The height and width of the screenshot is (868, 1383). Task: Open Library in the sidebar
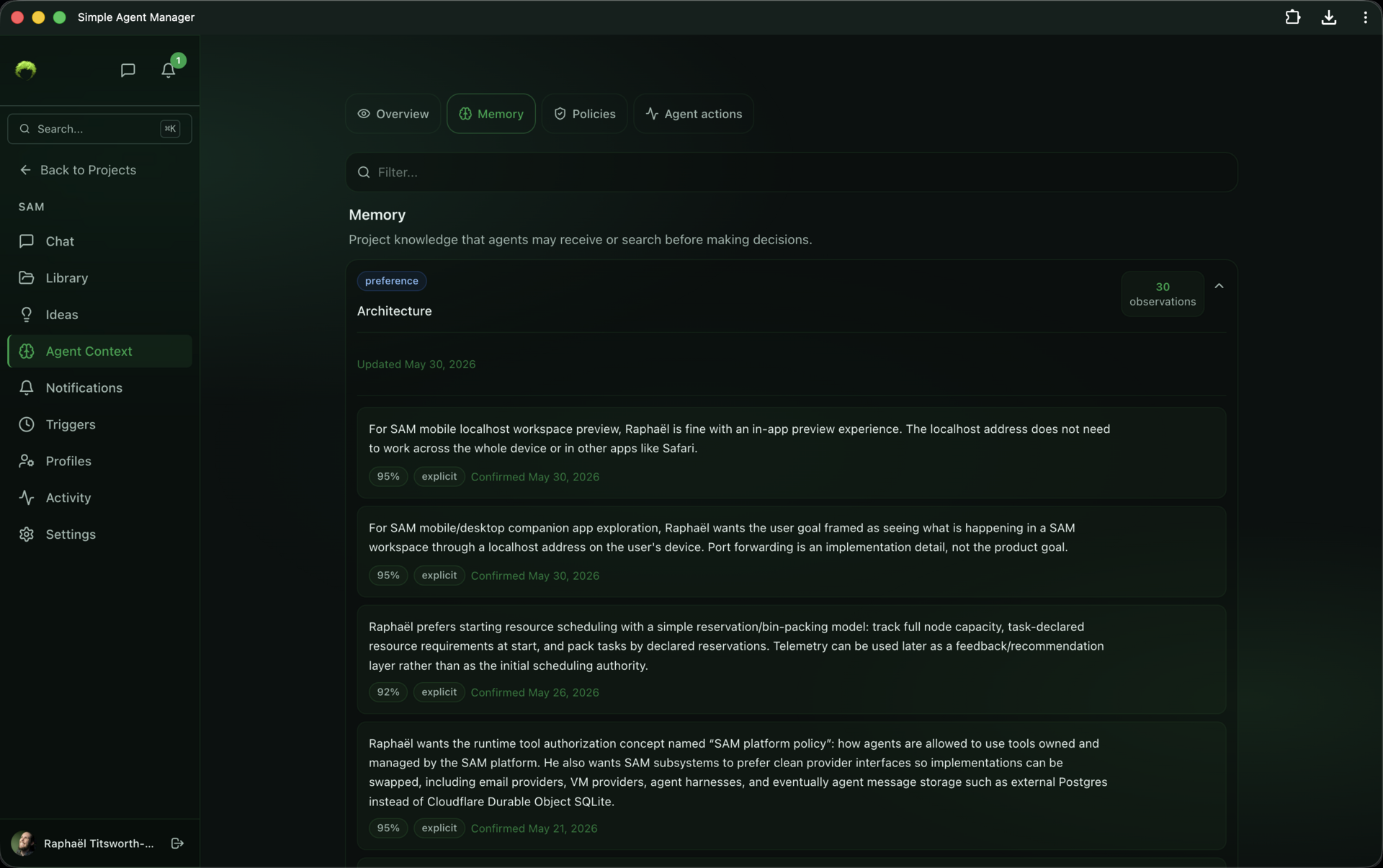[x=99, y=278]
